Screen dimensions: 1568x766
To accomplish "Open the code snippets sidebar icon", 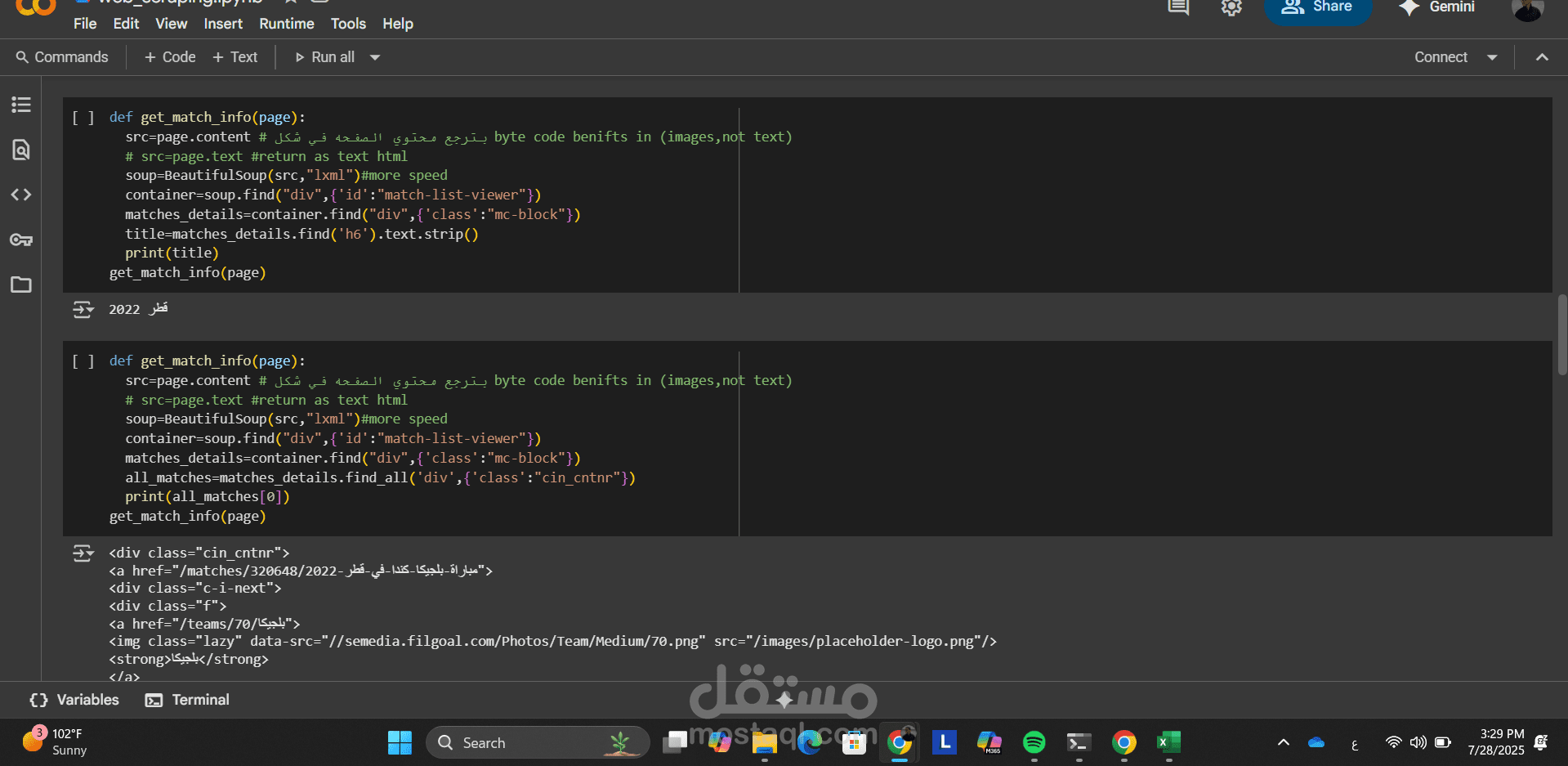I will [x=21, y=195].
